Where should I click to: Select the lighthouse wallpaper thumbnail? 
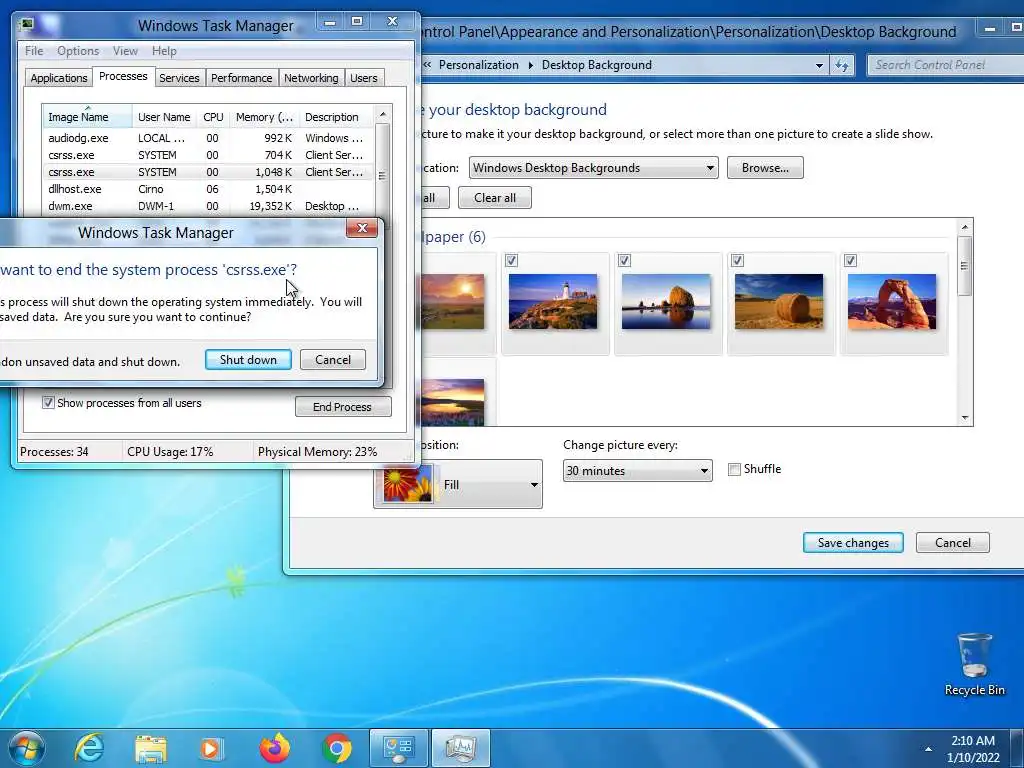pos(552,301)
